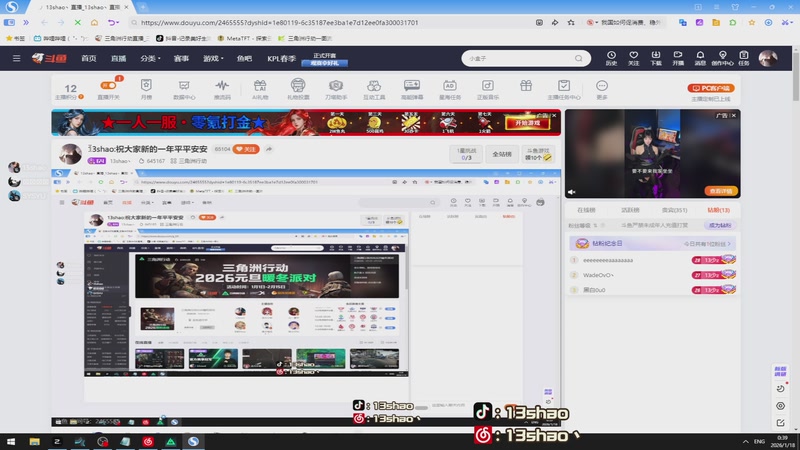Click the orange 关注 follow button

click(246, 149)
